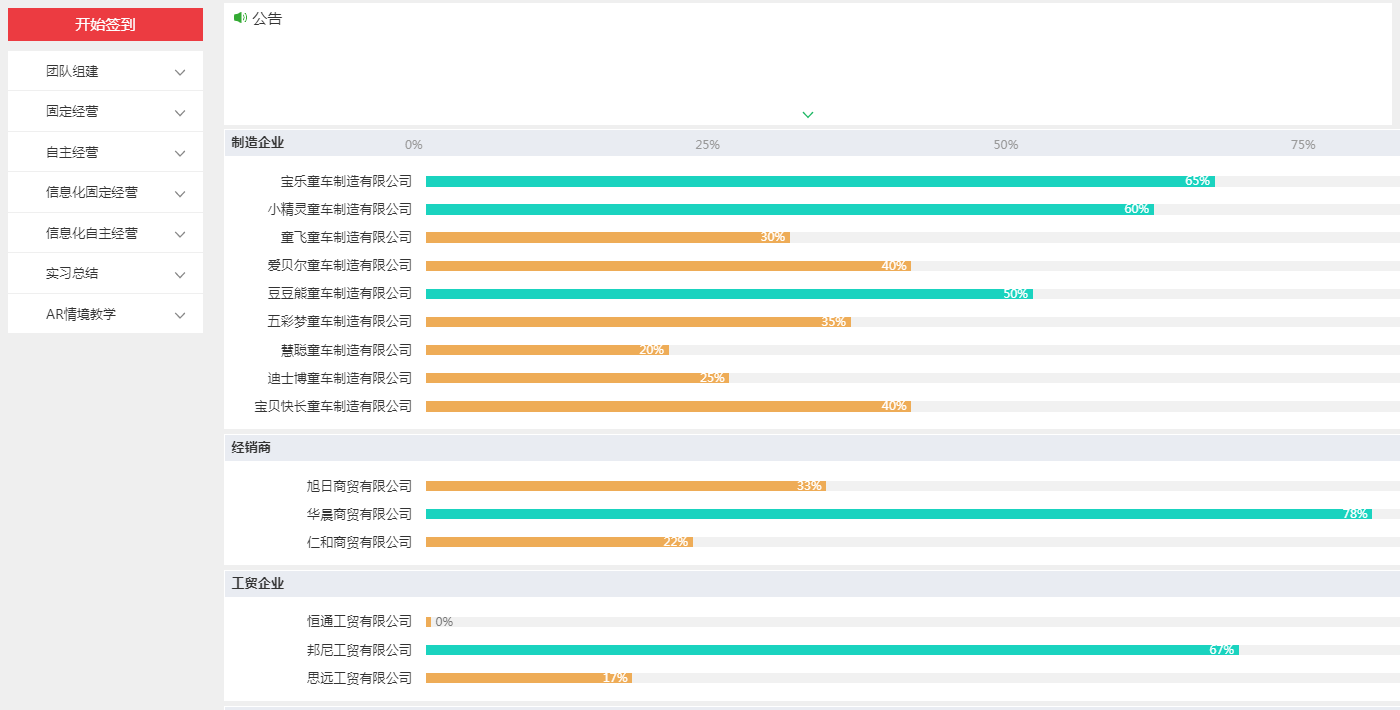1400x710 pixels.
Task: Click the 25% axis label
Action: tap(707, 145)
